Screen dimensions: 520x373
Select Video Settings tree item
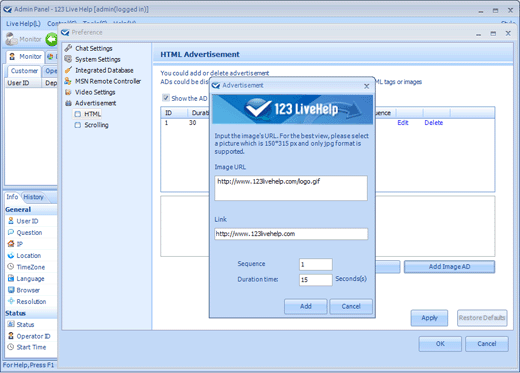[x=95, y=92]
